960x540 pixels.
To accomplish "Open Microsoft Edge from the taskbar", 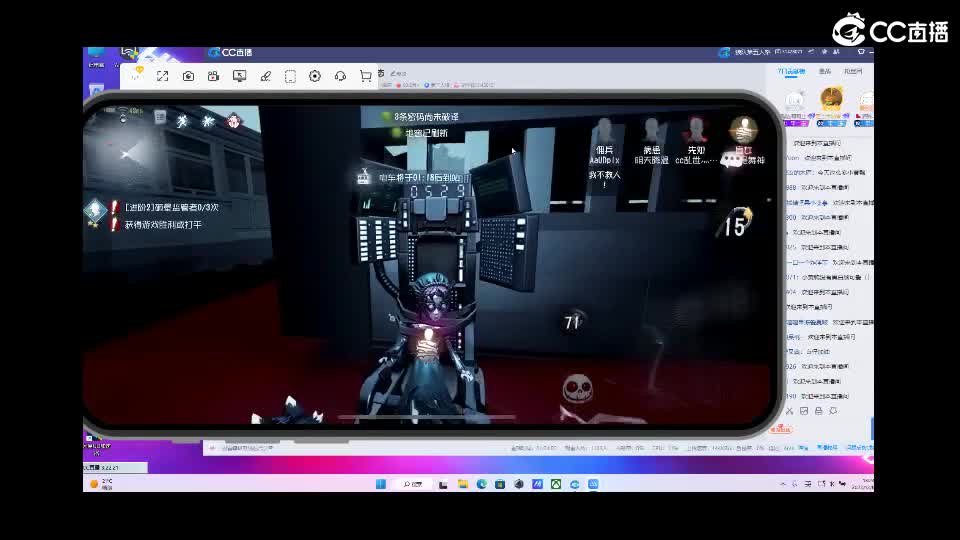I will tap(482, 484).
